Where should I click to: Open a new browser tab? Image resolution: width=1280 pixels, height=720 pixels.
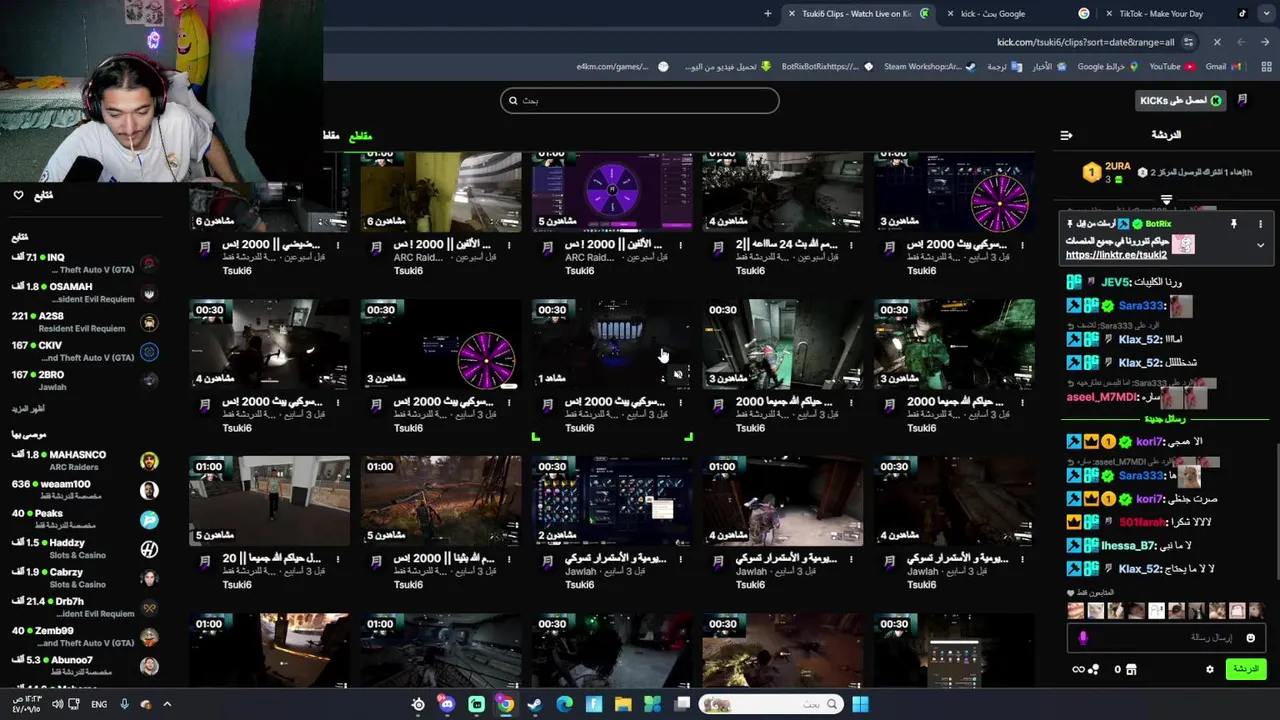(768, 14)
